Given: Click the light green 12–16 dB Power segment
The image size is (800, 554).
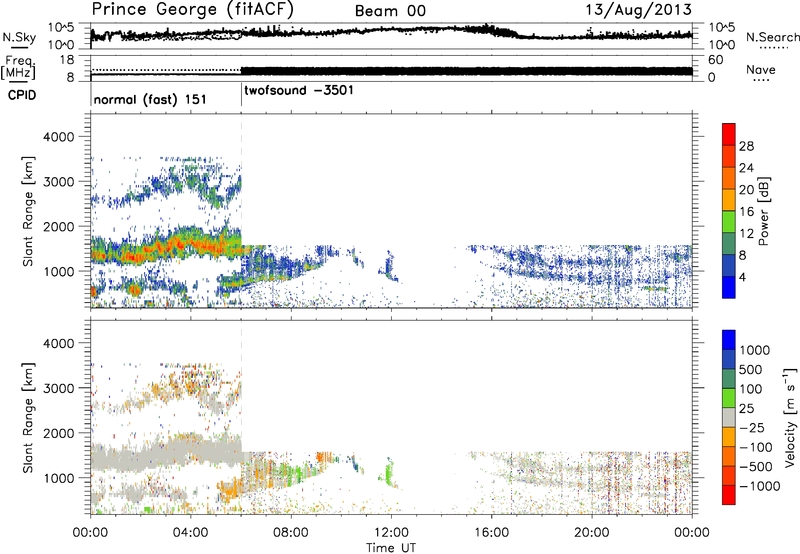Looking at the screenshot, I should tap(729, 222).
